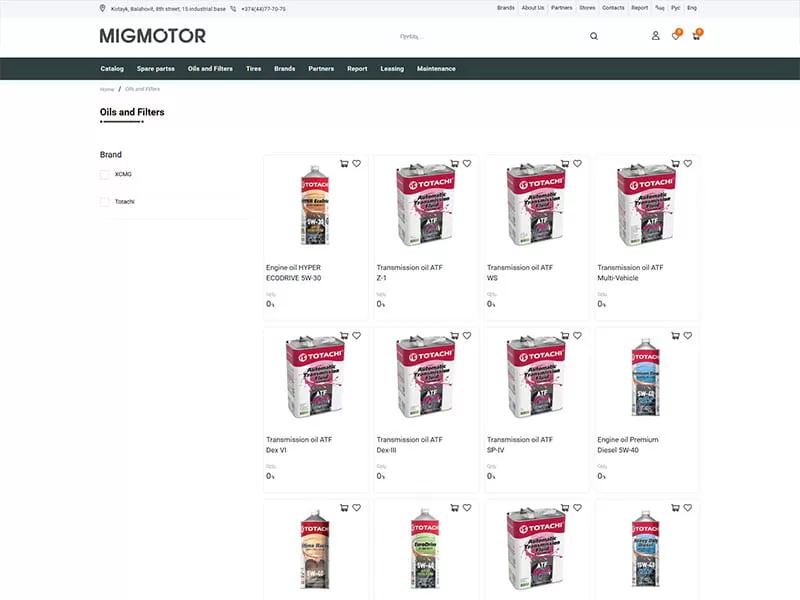Open the search magnifier icon in header
The image size is (800, 600).
(x=594, y=35)
